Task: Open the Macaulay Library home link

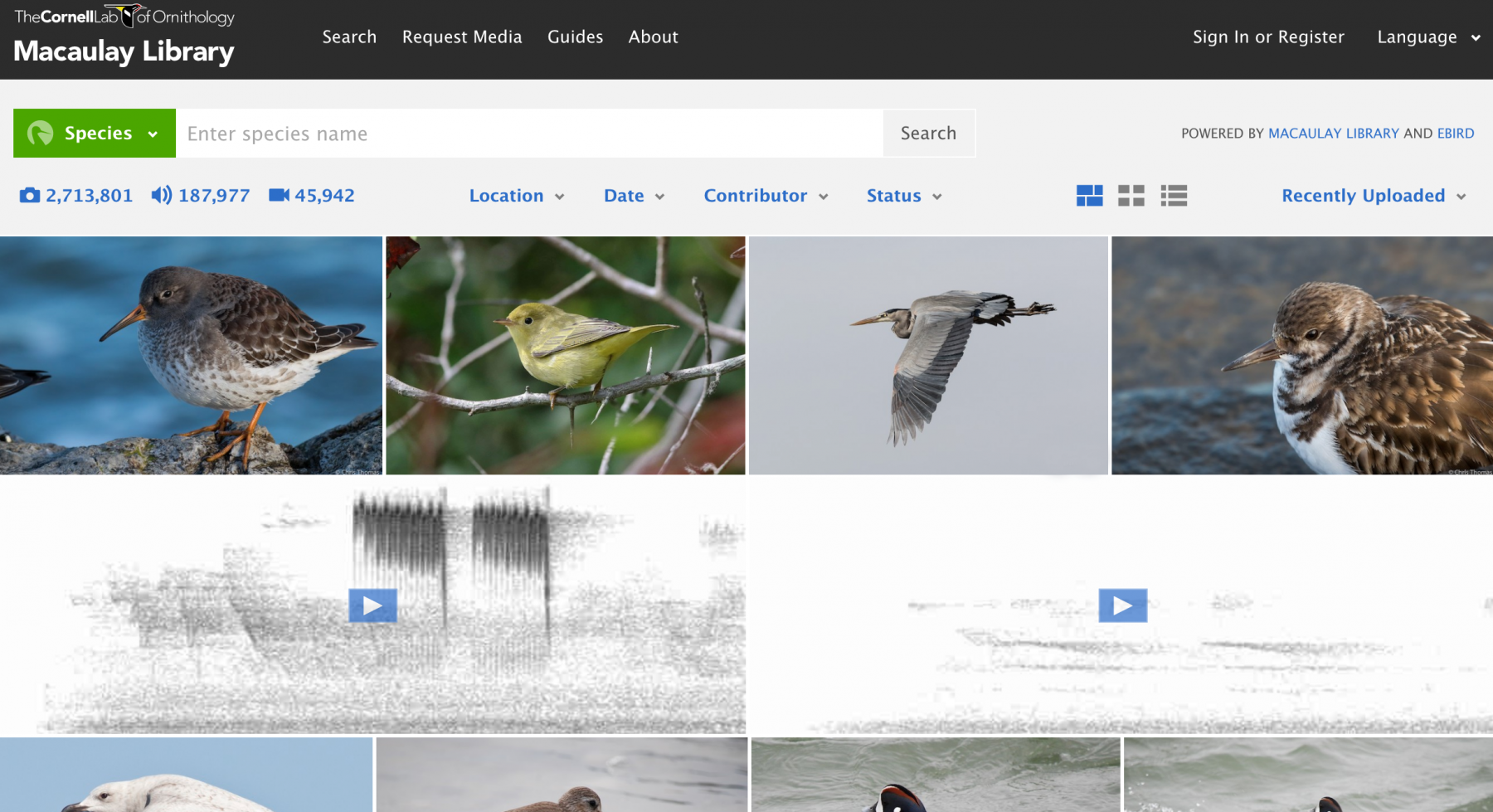Action: (124, 51)
